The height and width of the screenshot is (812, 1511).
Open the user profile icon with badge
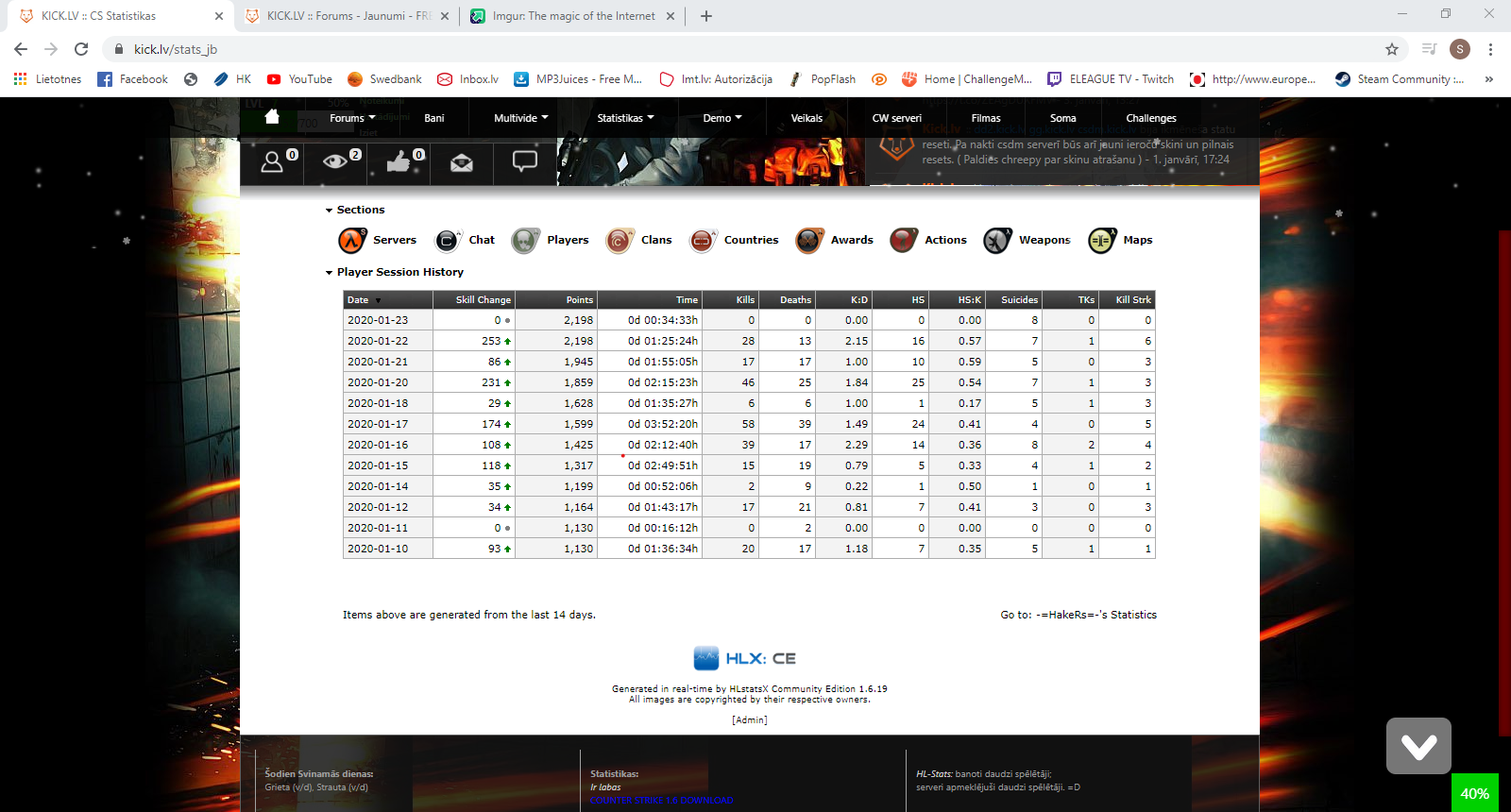point(272,162)
